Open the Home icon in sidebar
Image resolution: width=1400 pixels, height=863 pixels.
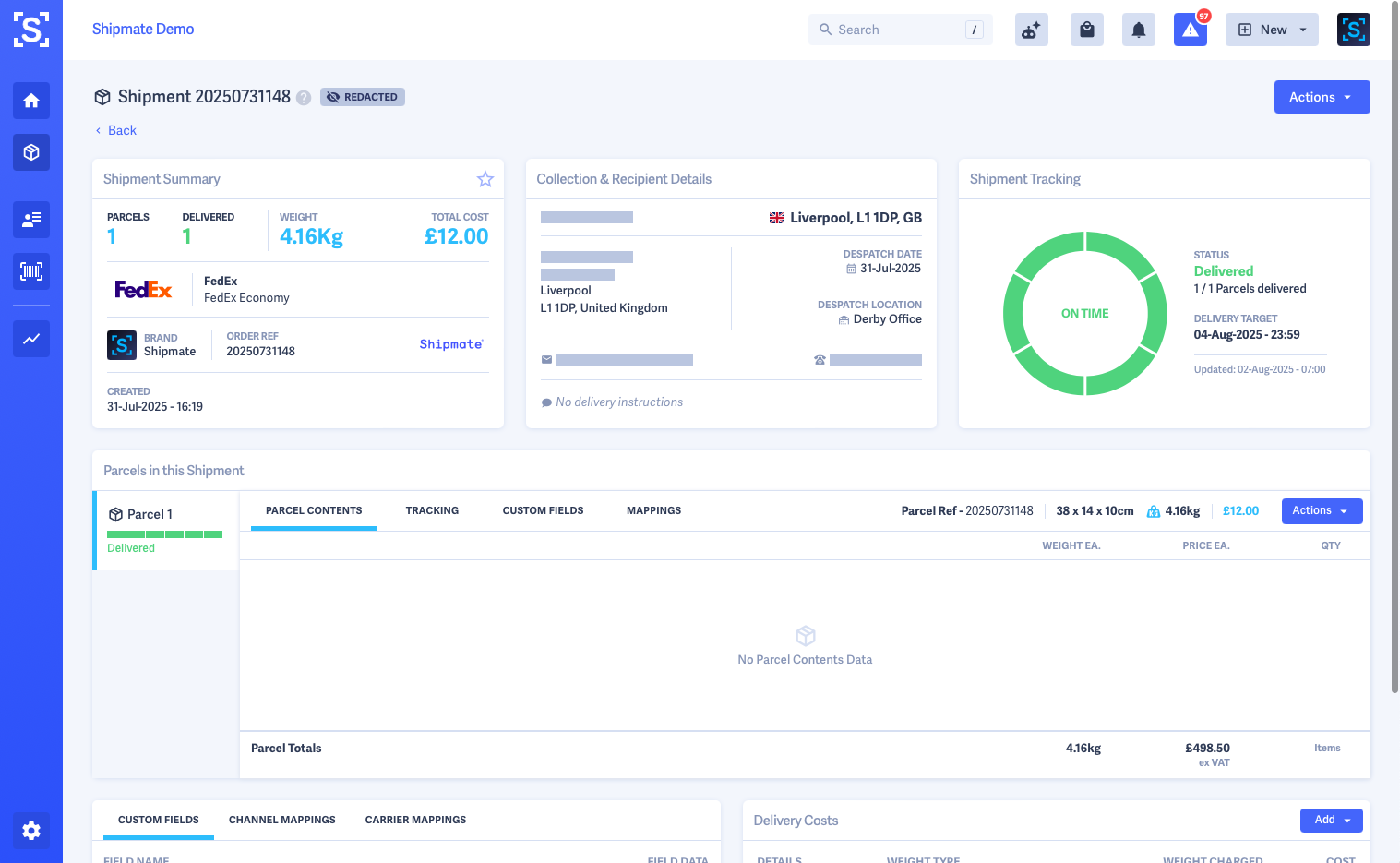[31, 101]
